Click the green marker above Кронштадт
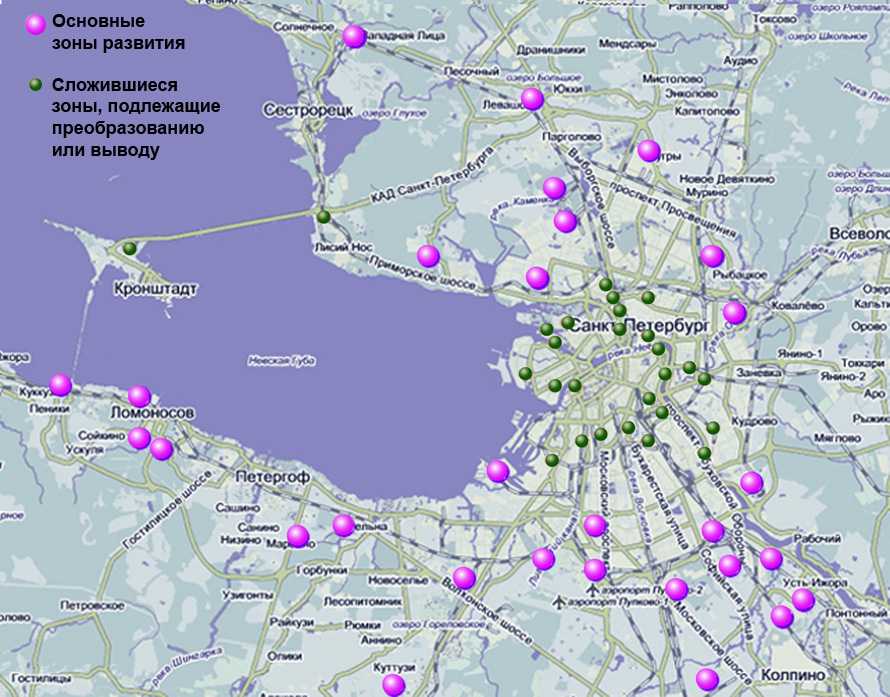 [x=130, y=248]
